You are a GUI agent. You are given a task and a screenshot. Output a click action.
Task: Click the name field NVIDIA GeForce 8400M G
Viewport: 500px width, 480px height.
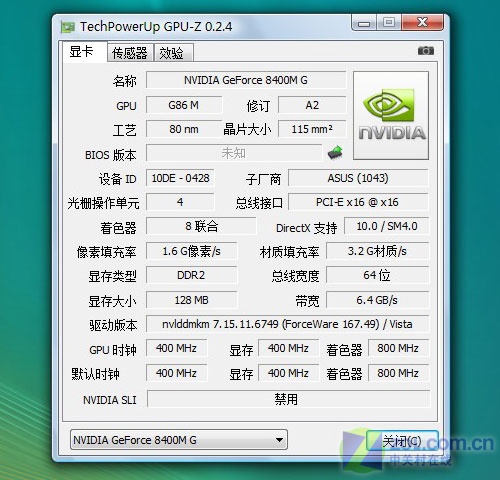tap(246, 80)
